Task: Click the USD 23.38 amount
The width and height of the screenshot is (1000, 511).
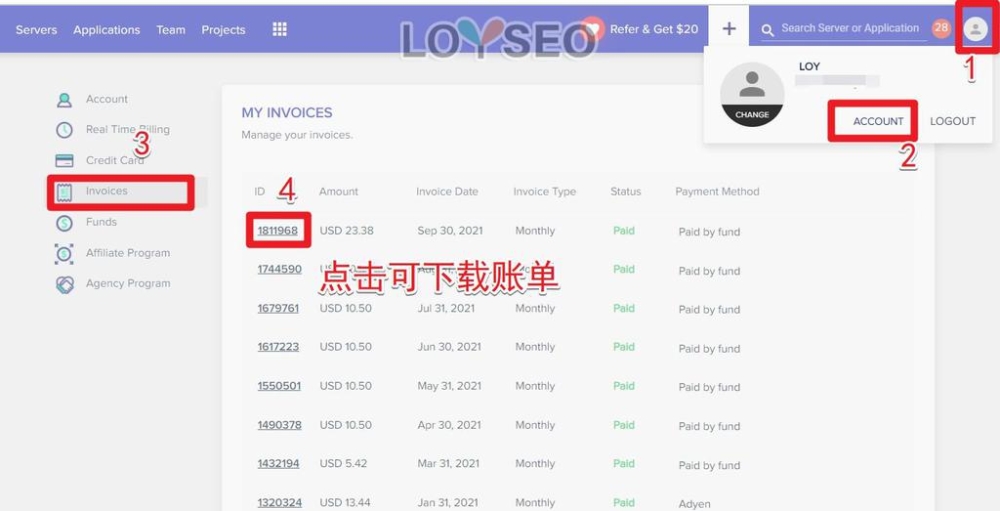Action: click(346, 231)
